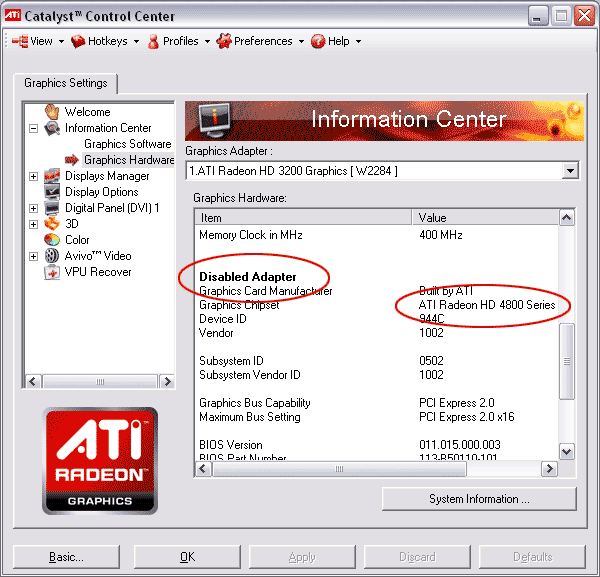Click the Hotkeys toolbar icon
600x577 pixels.
pos(78,41)
